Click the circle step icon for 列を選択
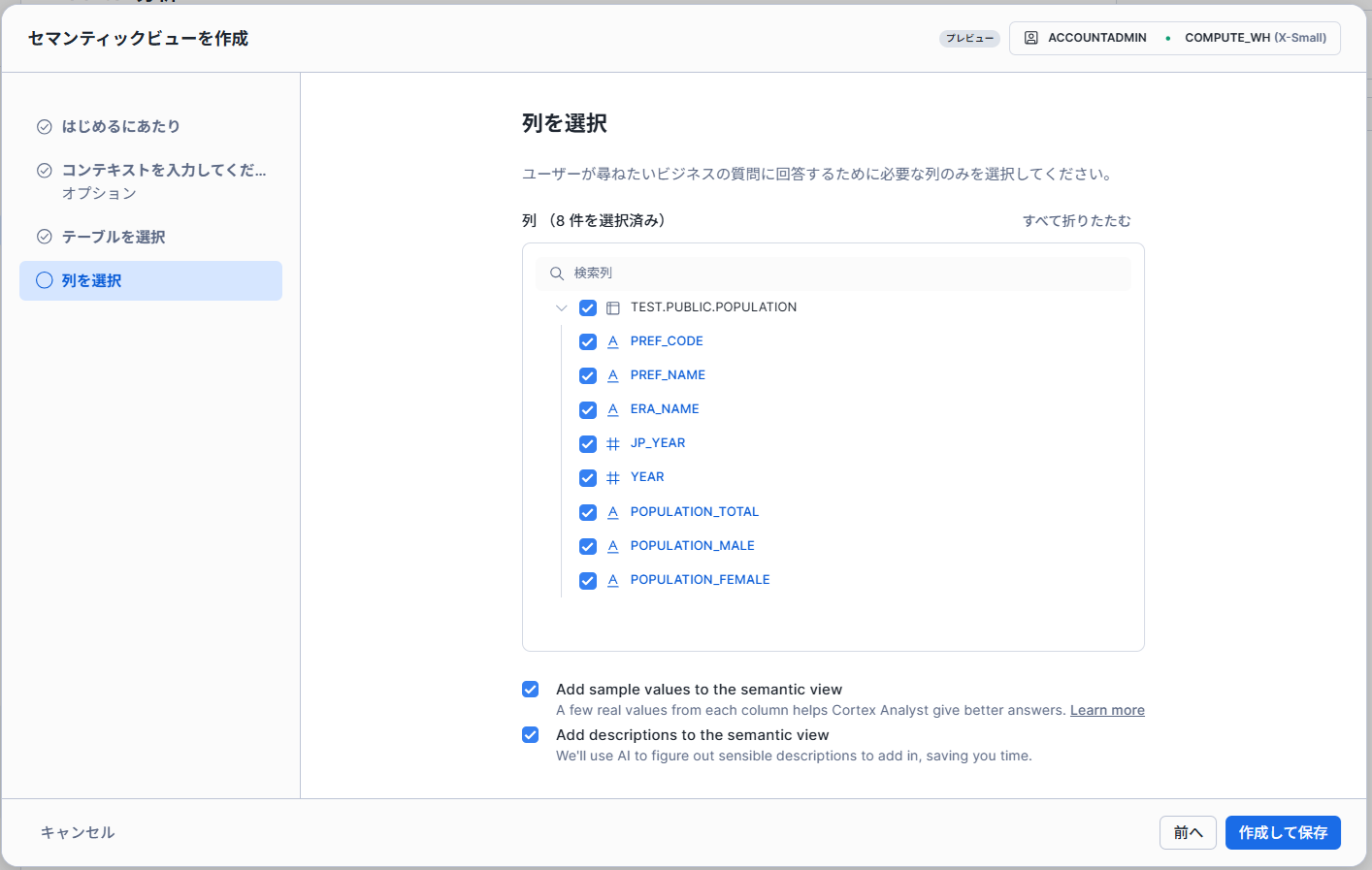Viewport: 1372px width, 870px height. click(x=45, y=280)
